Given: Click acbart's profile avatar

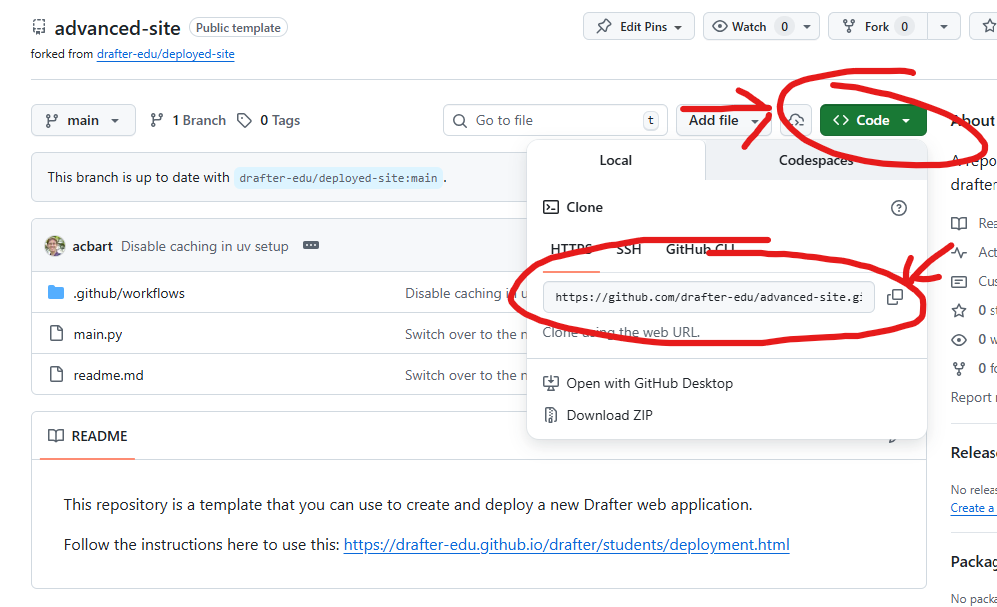Looking at the screenshot, I should (x=58, y=245).
